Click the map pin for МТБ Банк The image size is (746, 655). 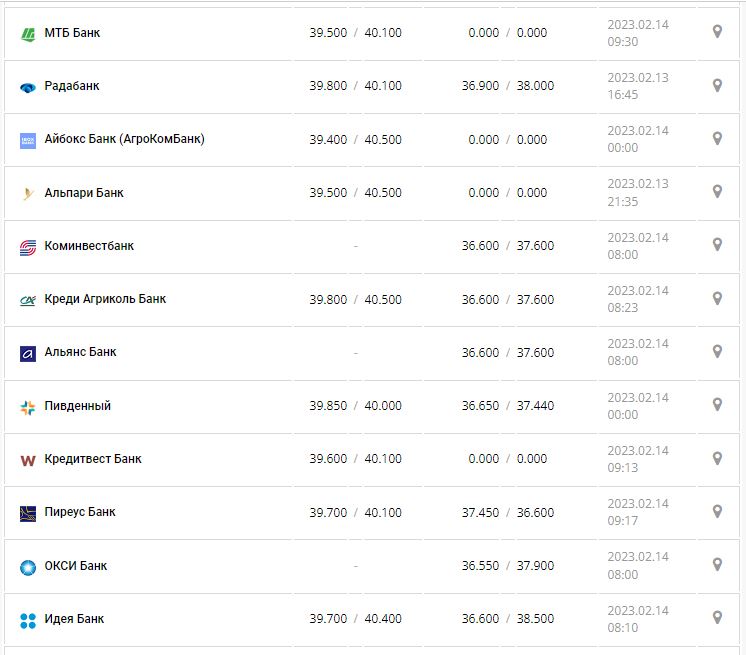click(717, 32)
